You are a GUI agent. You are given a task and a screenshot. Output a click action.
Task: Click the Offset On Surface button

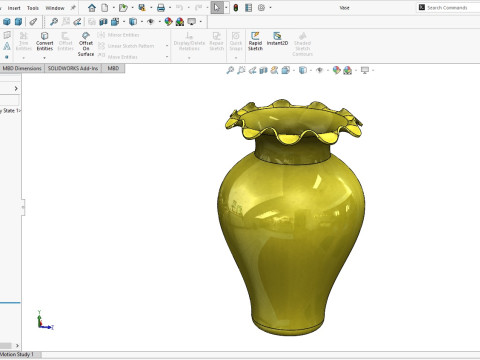point(86,44)
